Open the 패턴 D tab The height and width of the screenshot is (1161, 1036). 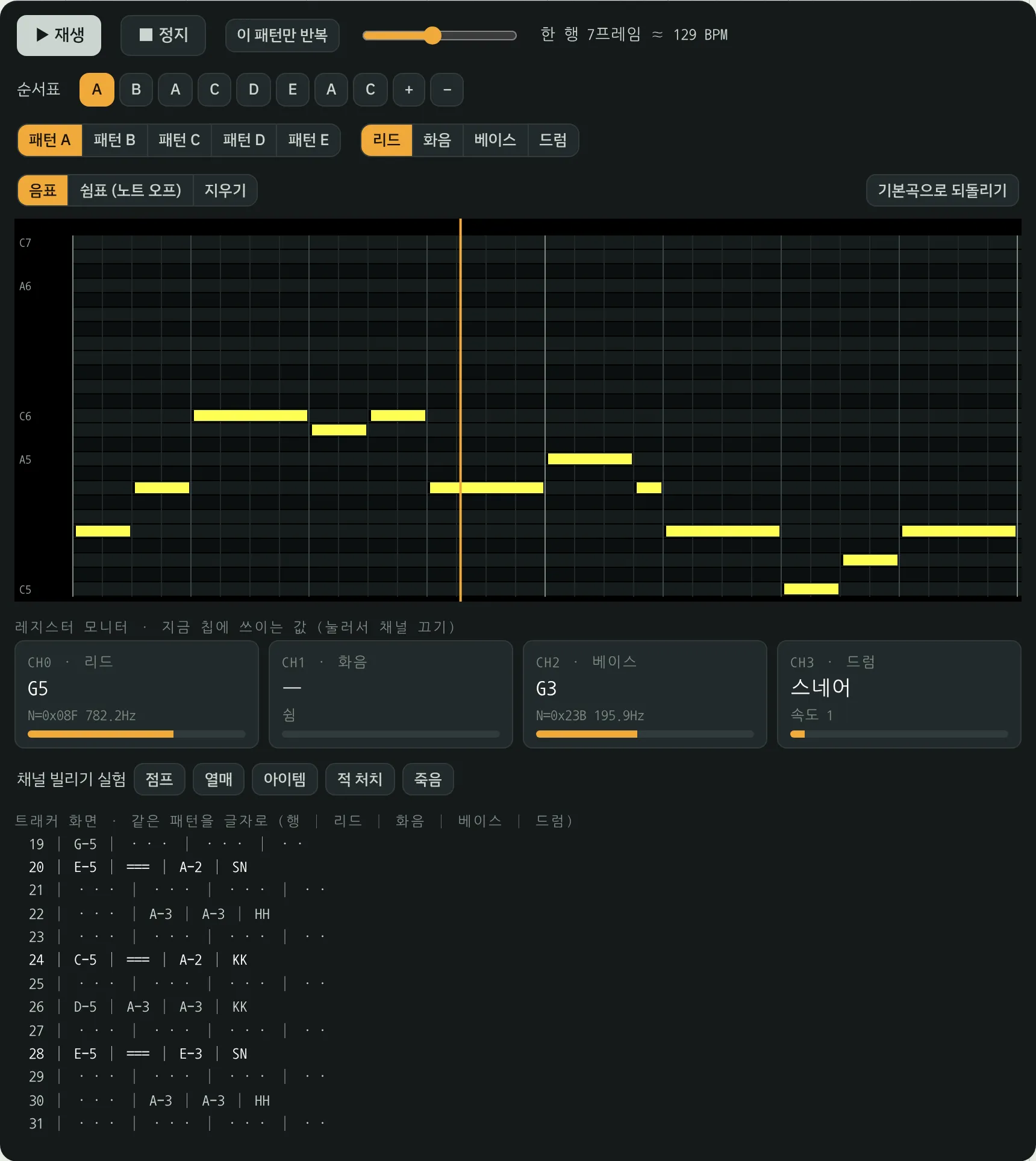coord(244,140)
